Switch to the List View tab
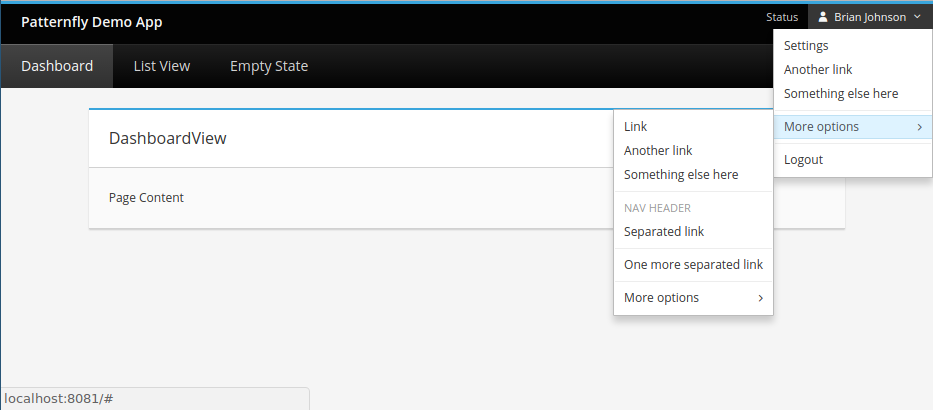The height and width of the screenshot is (410, 933). [x=162, y=66]
